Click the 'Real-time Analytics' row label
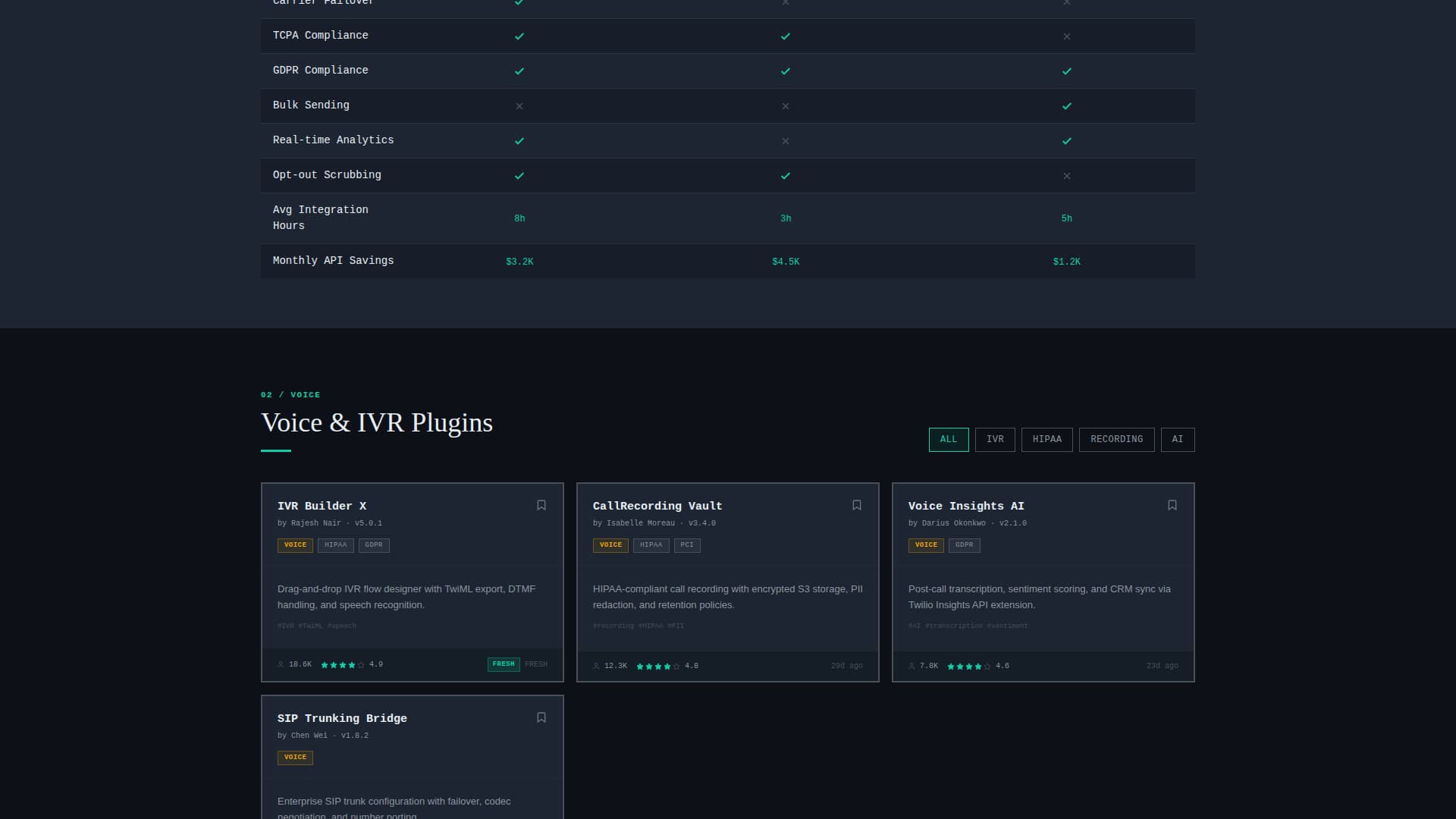Screen dimensions: 1456x819 click(334, 140)
